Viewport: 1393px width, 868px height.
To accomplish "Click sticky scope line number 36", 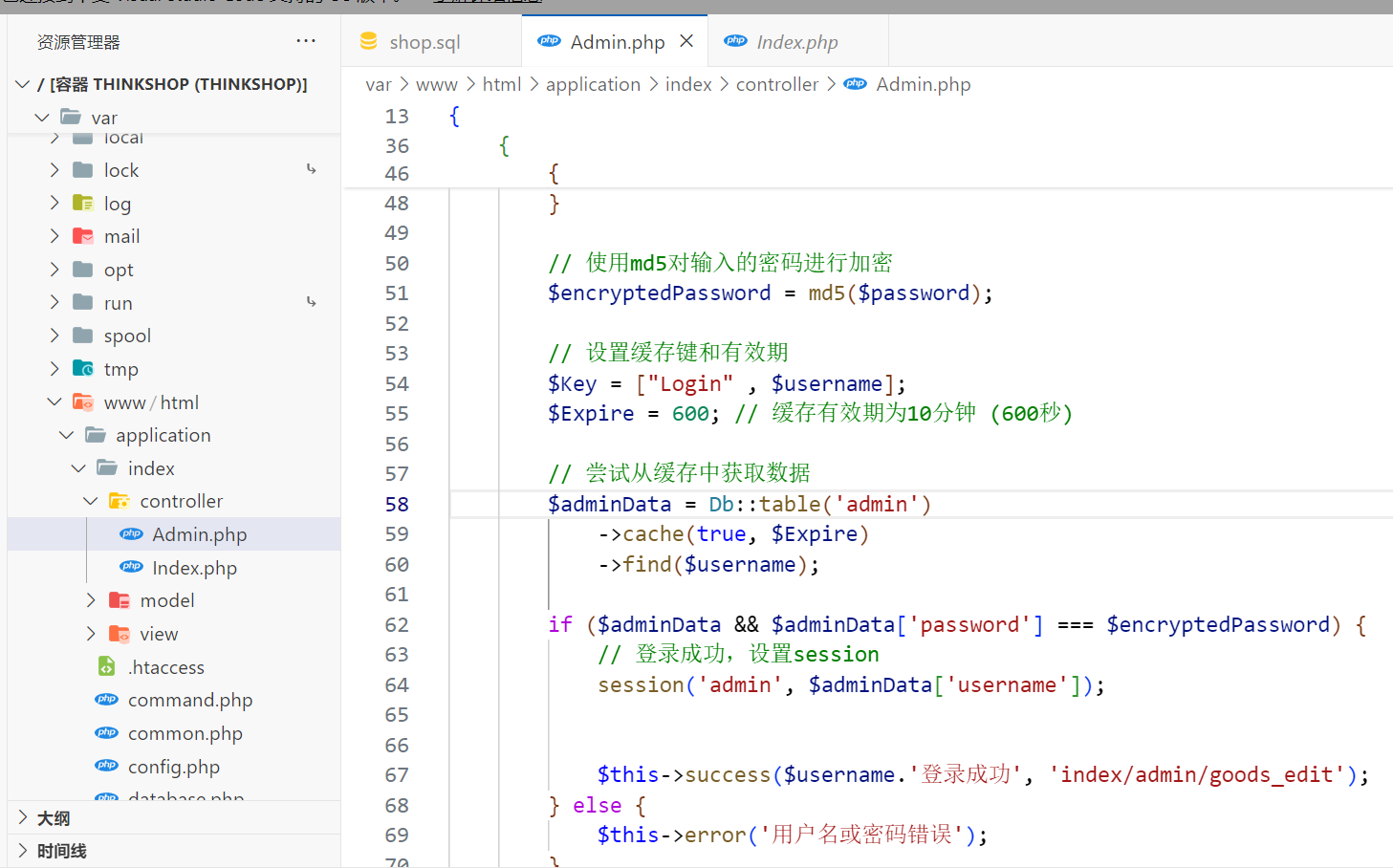I will [x=397, y=145].
